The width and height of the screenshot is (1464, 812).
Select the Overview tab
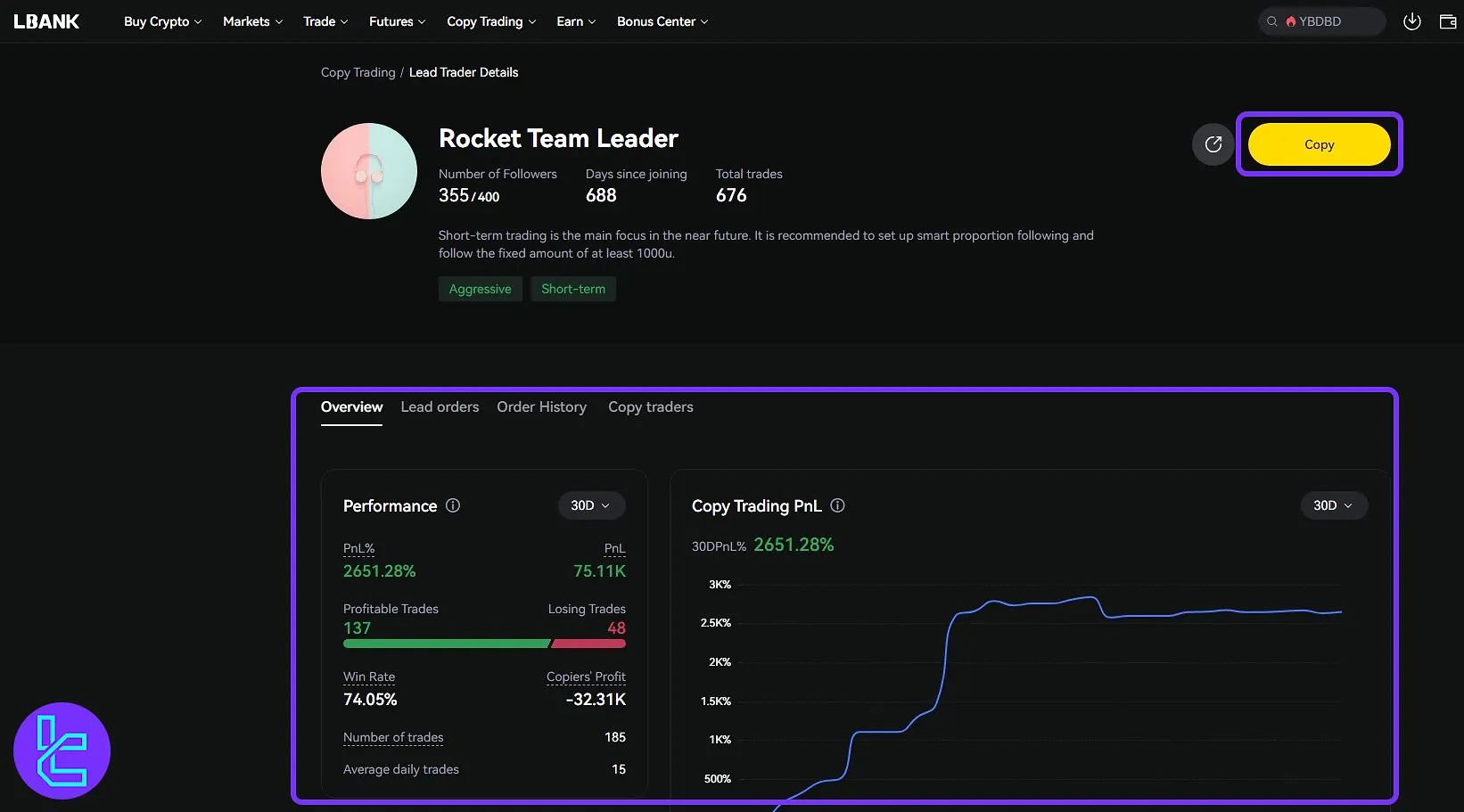[x=351, y=407]
